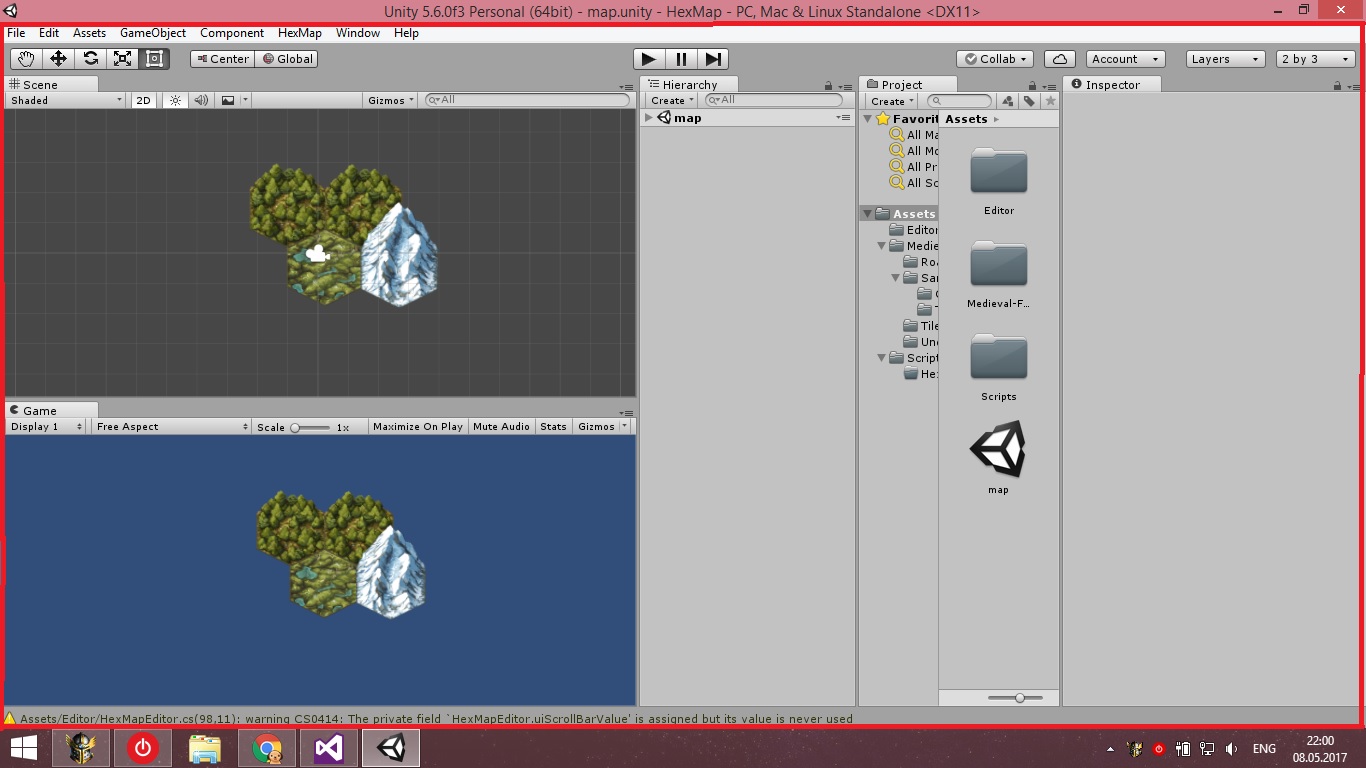This screenshot has height=768, width=1366.
Task: Open the Free Aspect dropdown
Action: [x=172, y=426]
